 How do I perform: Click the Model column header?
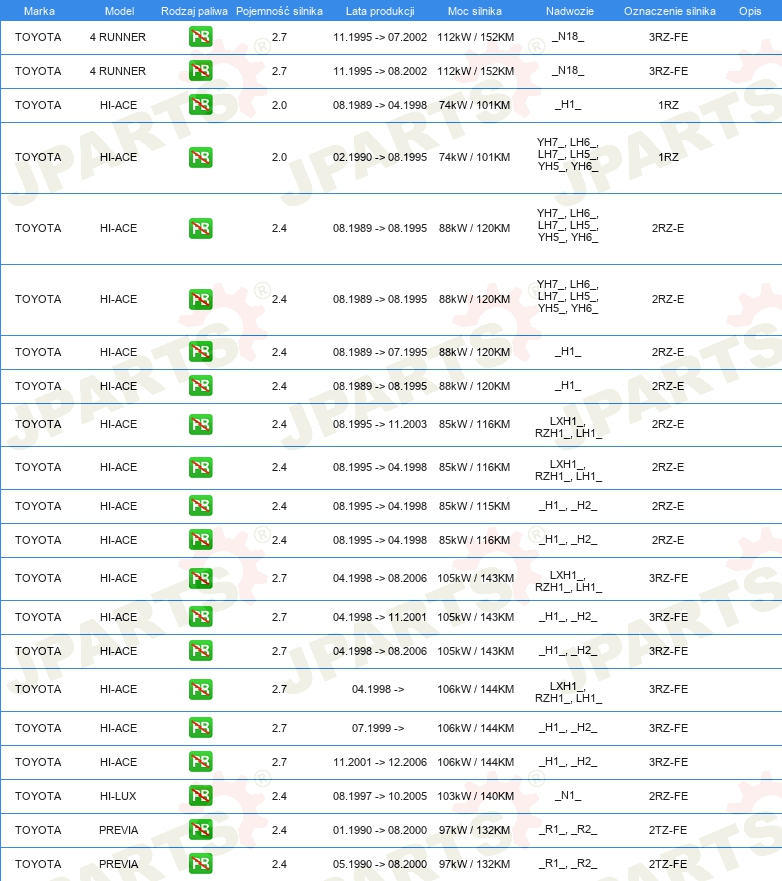120,11
